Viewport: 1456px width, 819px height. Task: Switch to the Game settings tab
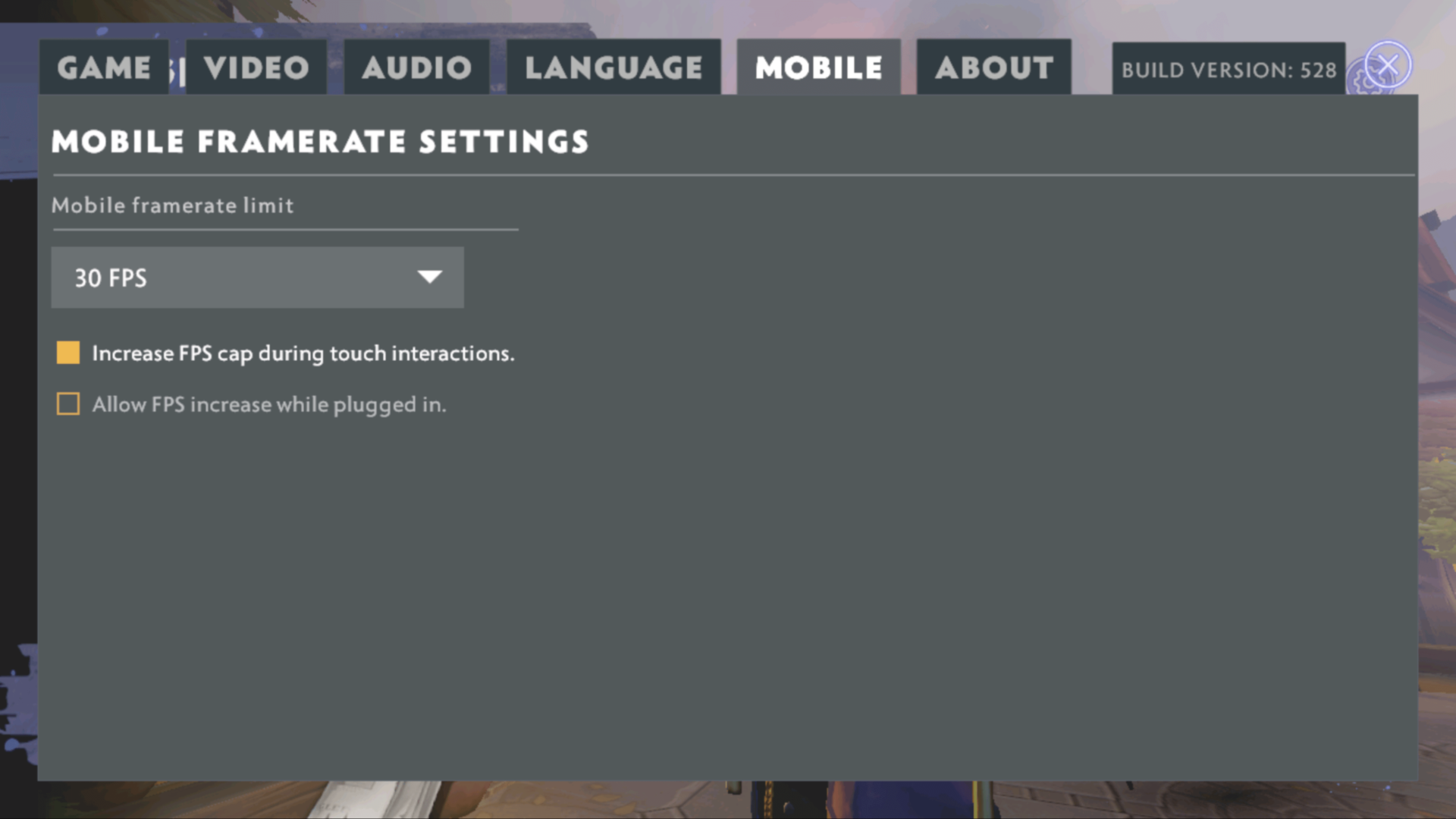tap(104, 67)
